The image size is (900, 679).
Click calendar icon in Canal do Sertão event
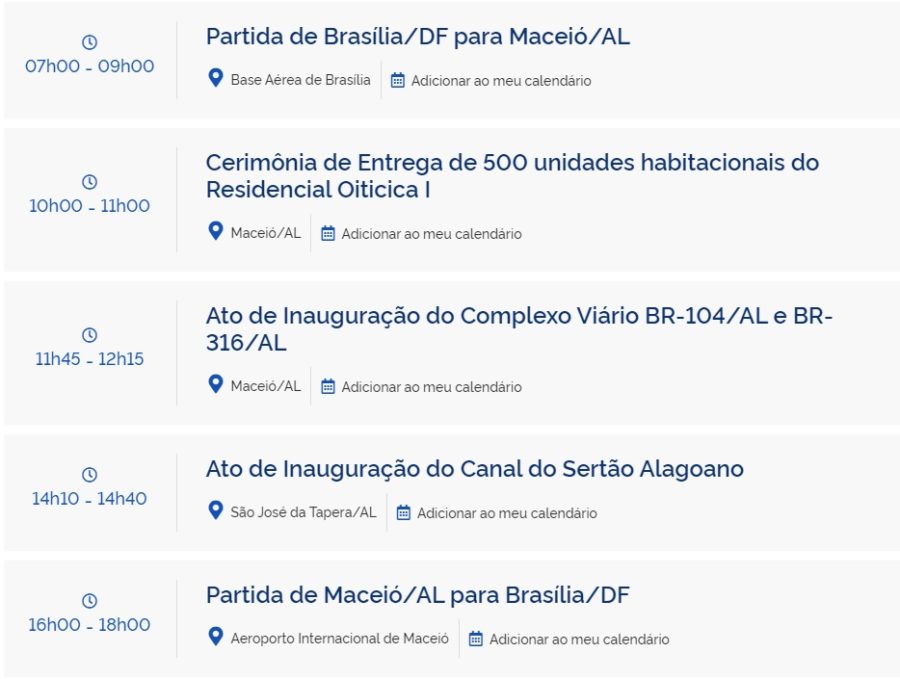pyautogui.click(x=403, y=513)
